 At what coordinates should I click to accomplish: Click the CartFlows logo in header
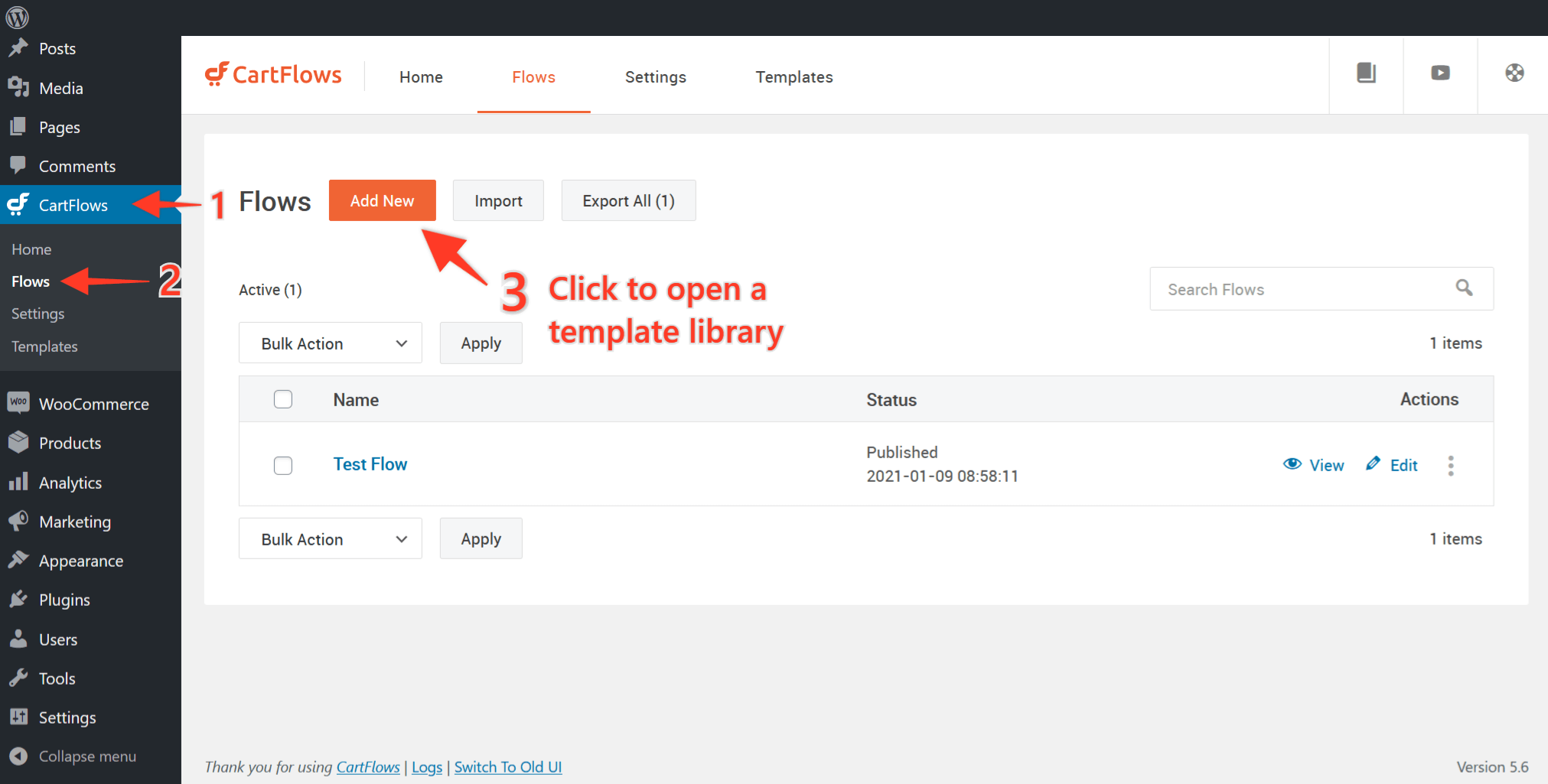273,75
